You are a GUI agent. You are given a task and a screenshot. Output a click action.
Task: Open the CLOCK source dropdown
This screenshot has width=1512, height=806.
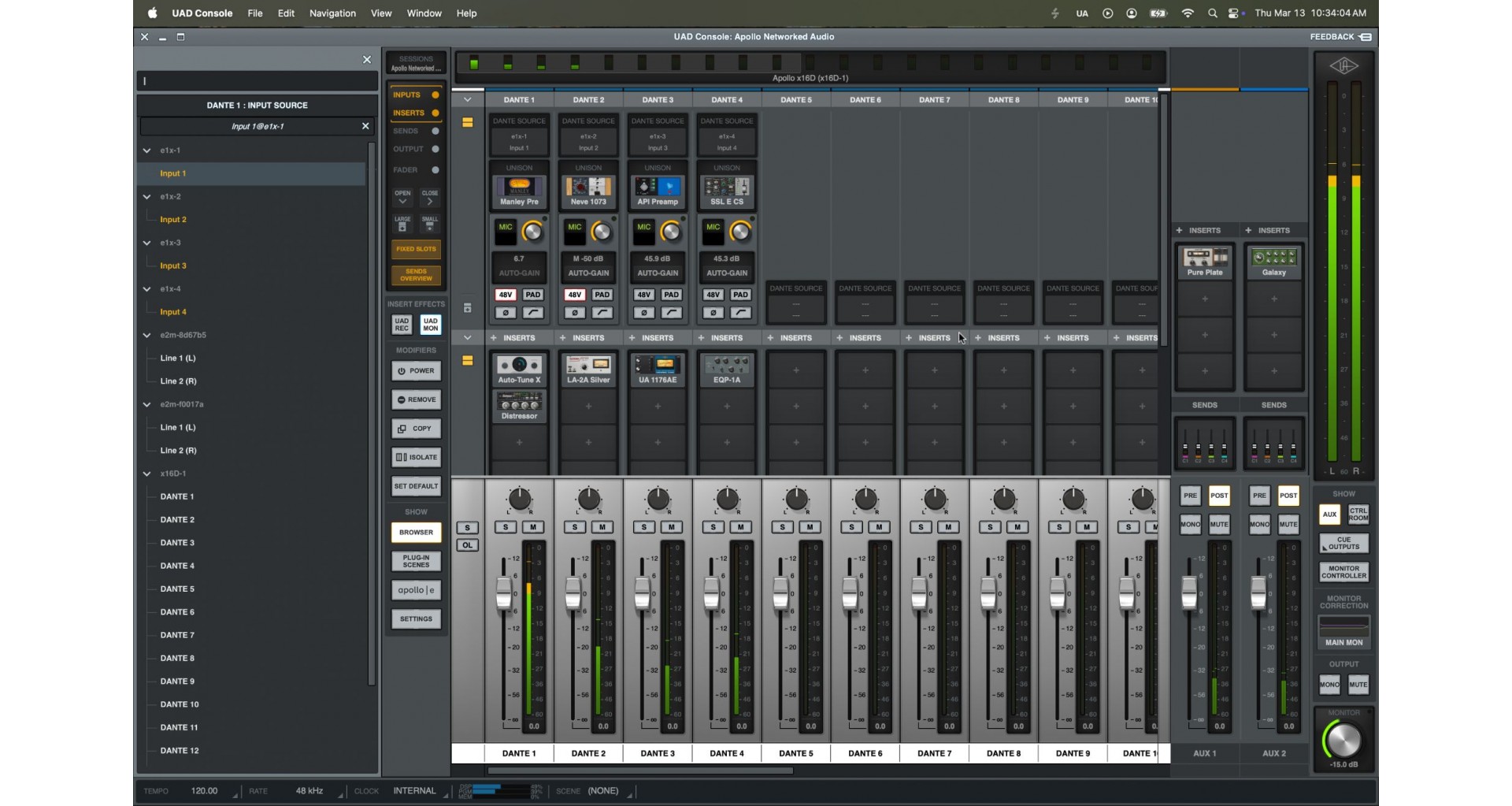pyautogui.click(x=419, y=791)
